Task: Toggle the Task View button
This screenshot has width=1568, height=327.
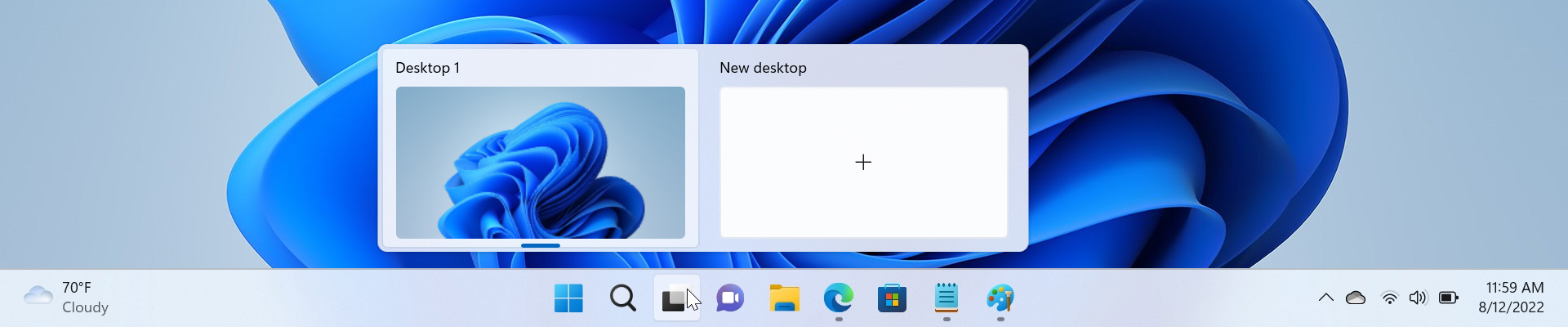Action: click(x=675, y=299)
